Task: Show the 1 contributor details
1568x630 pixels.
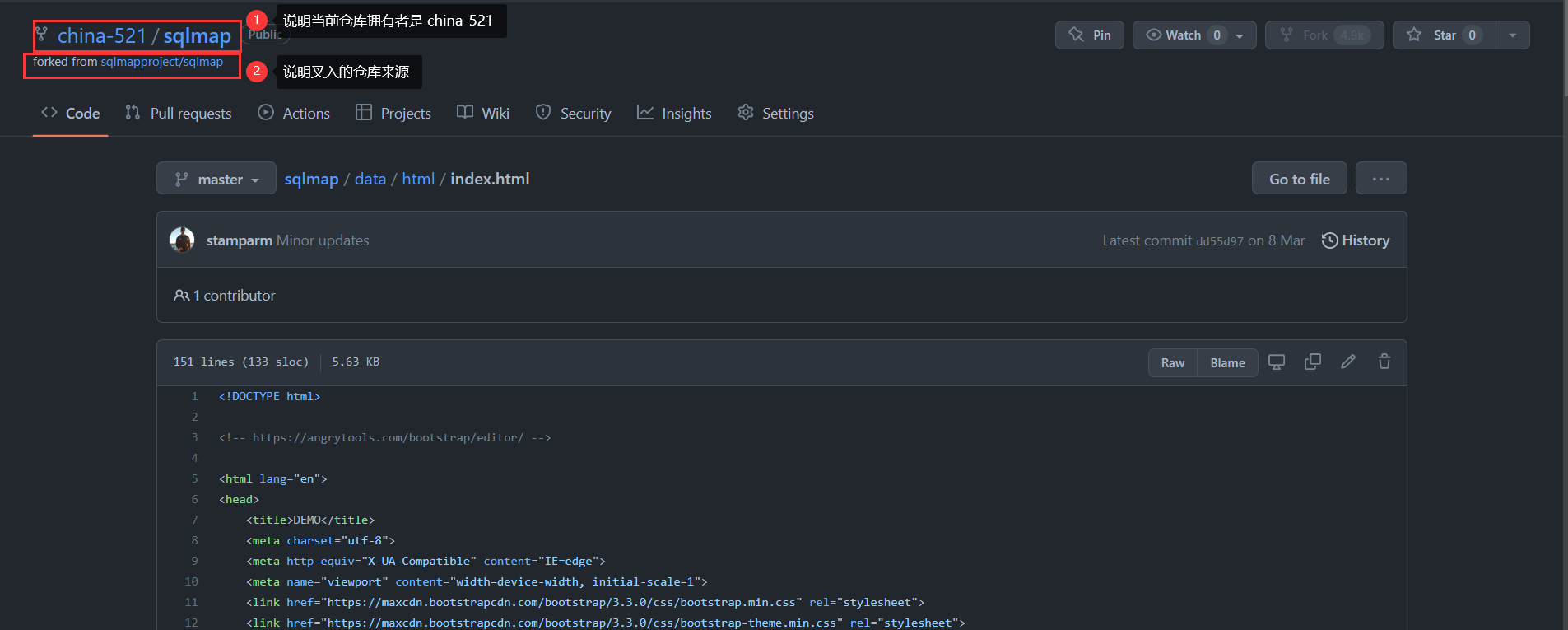Action: pos(225,296)
